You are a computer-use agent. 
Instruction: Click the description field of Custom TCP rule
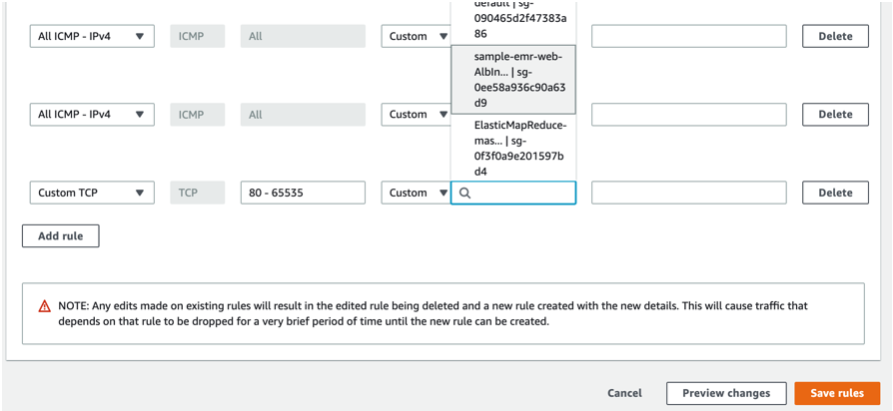[x=689, y=193]
